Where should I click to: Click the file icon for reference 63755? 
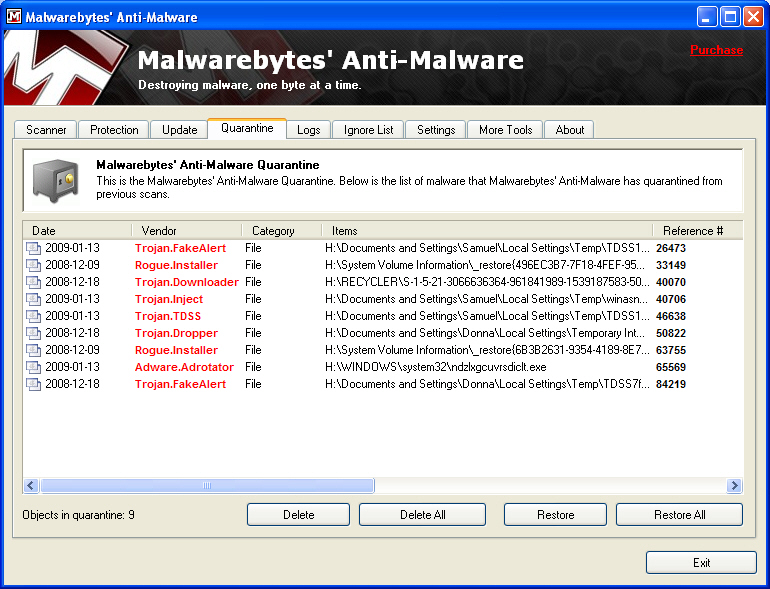(33, 351)
